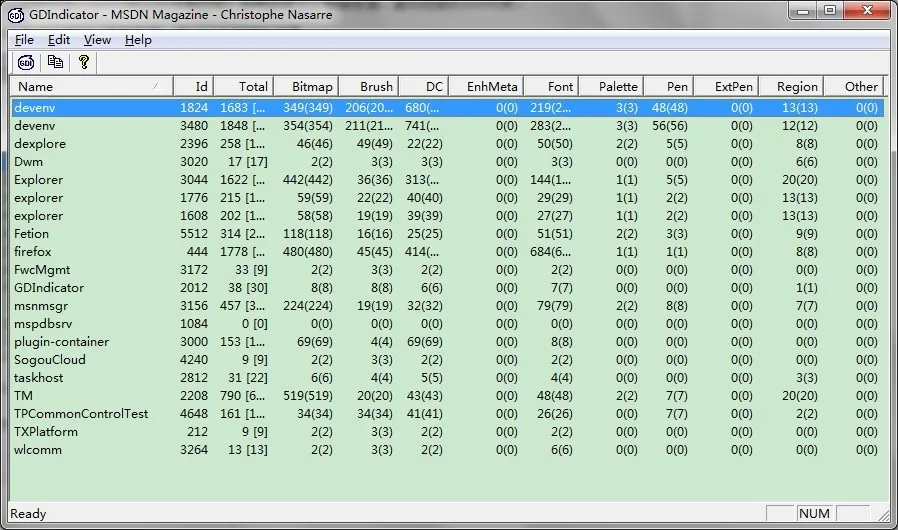Viewport: 898px width, 530px height.
Task: Open the Help menu
Action: pyautogui.click(x=138, y=40)
